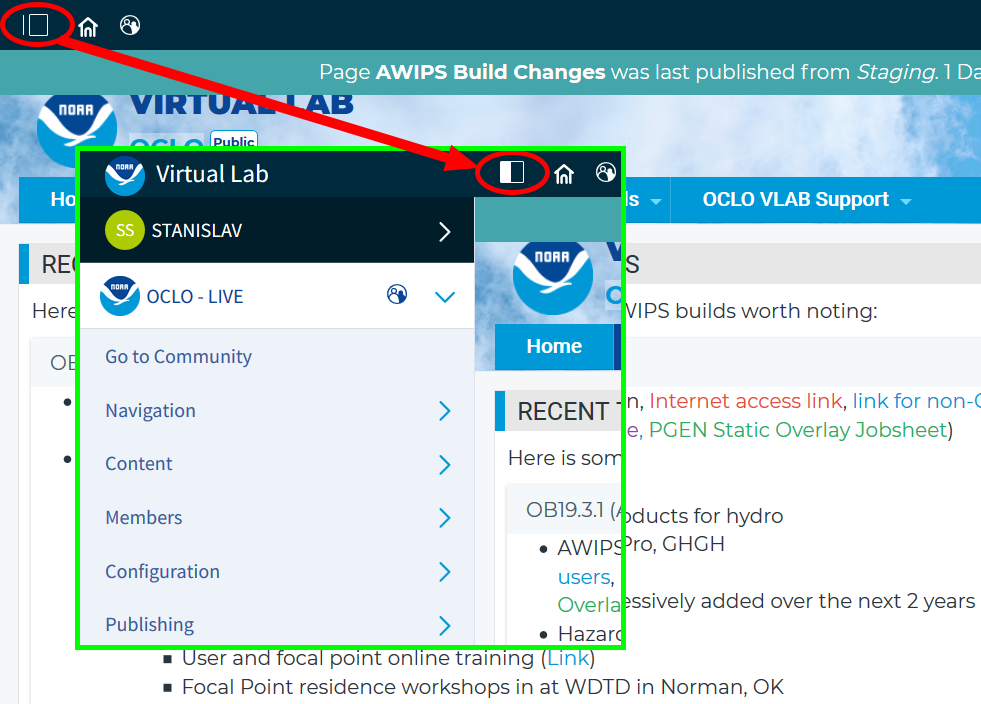981x704 pixels.
Task: Click the NOAA logo next to Virtual Lab title
Action: coord(125,175)
